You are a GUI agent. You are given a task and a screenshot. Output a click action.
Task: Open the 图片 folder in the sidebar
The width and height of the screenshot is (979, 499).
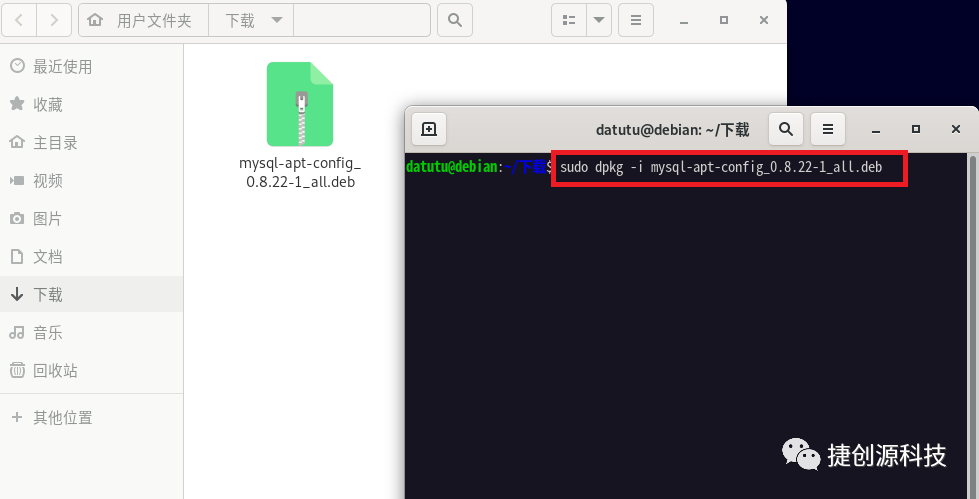coord(92,219)
